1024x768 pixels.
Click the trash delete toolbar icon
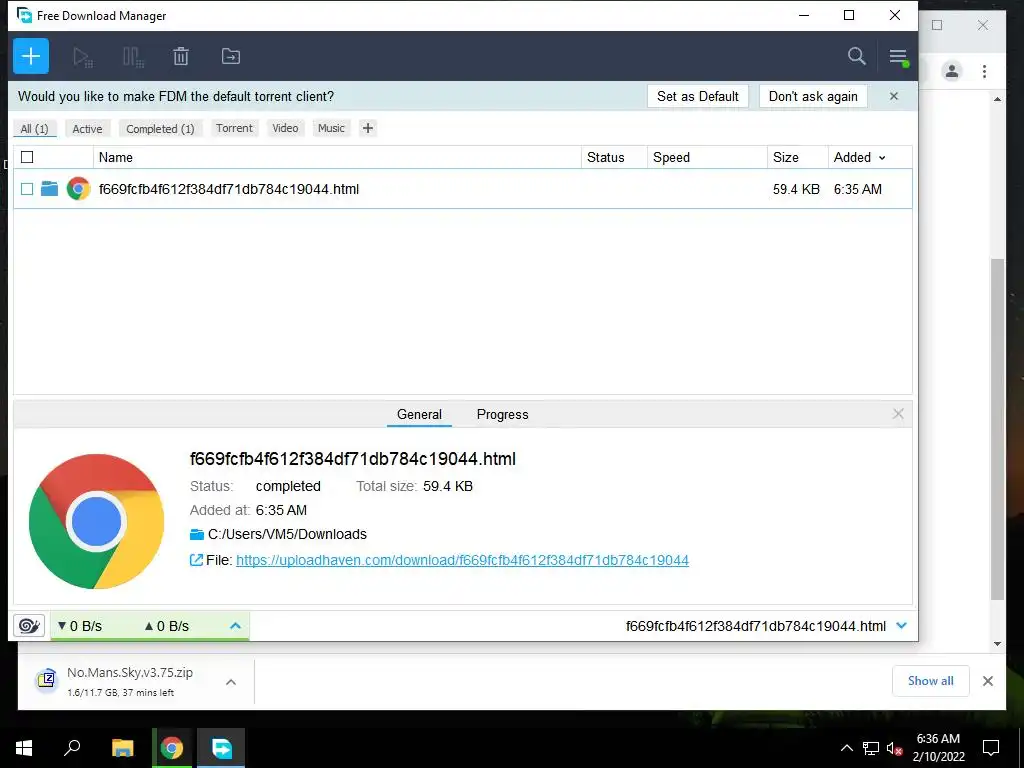click(181, 57)
